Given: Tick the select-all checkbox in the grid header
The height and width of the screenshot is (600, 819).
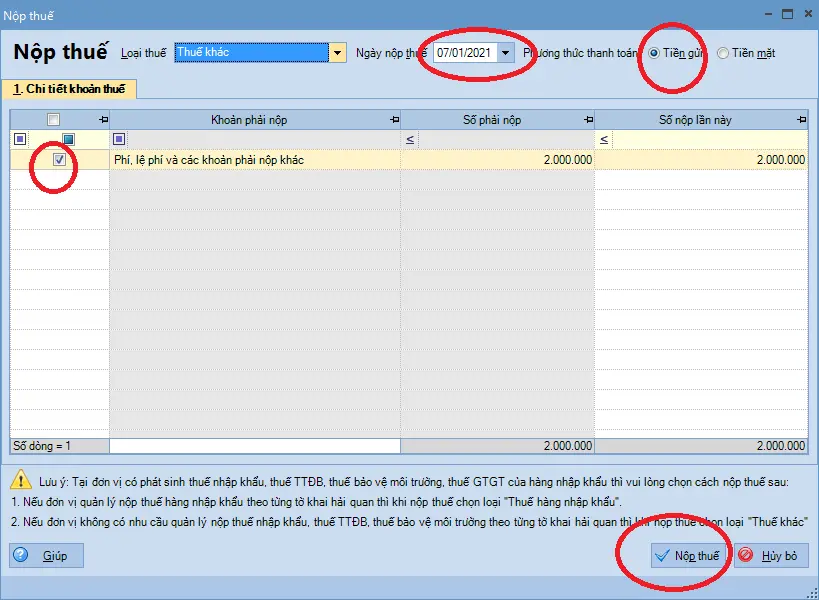Looking at the screenshot, I should [53, 120].
